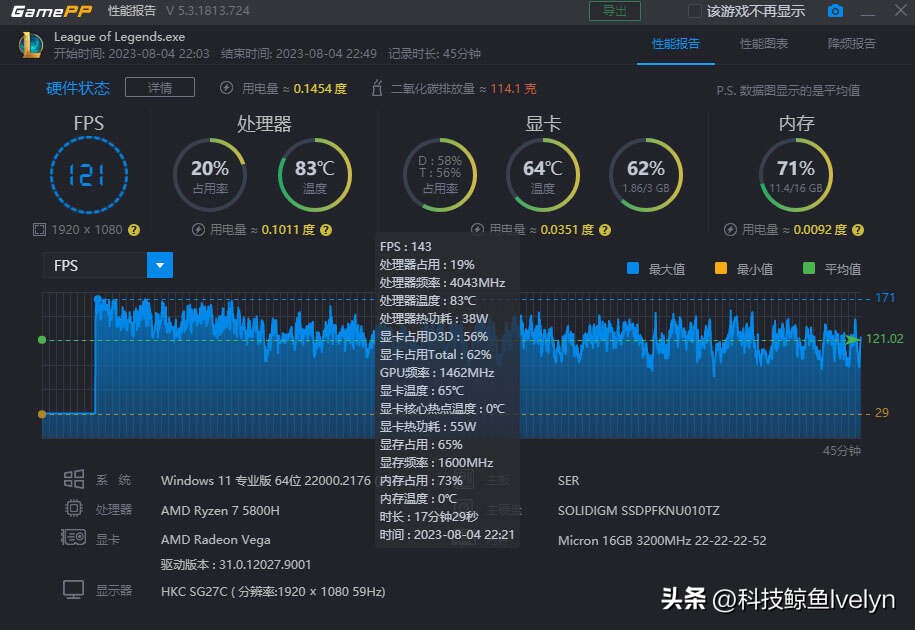This screenshot has height=630, width=915.
Task: Switch to the 降频报告 tab
Action: (851, 45)
